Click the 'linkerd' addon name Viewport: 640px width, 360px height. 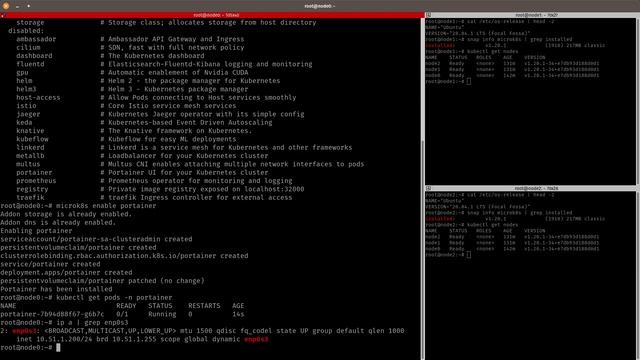[30, 147]
